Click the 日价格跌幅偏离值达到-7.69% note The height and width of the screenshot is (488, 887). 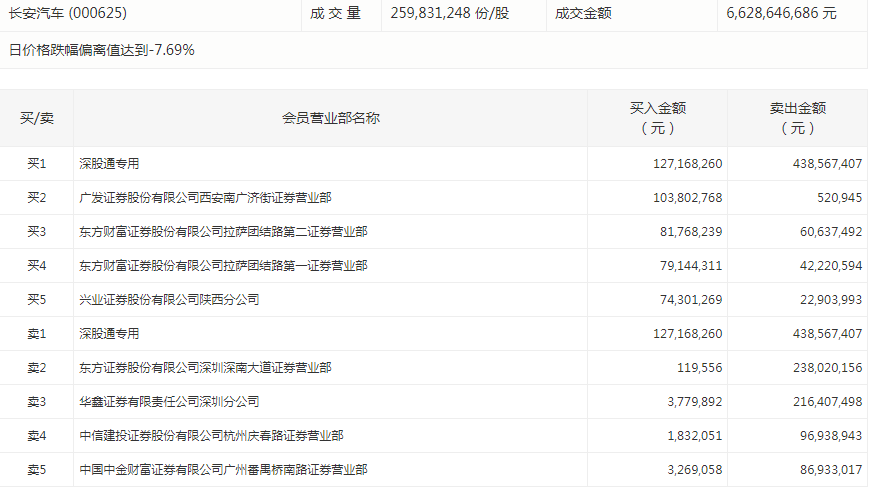(x=102, y=50)
